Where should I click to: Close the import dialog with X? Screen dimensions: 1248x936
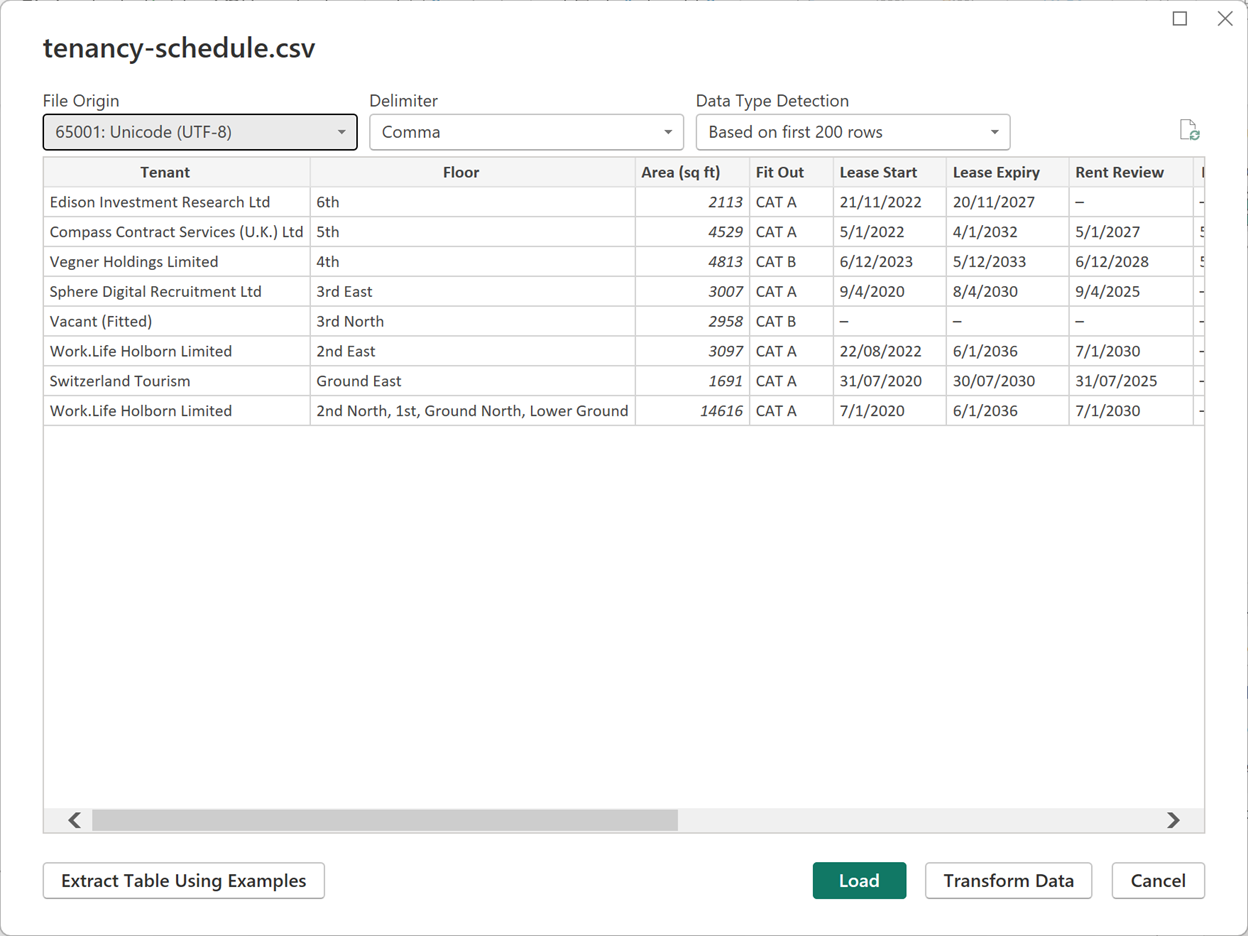click(1225, 19)
